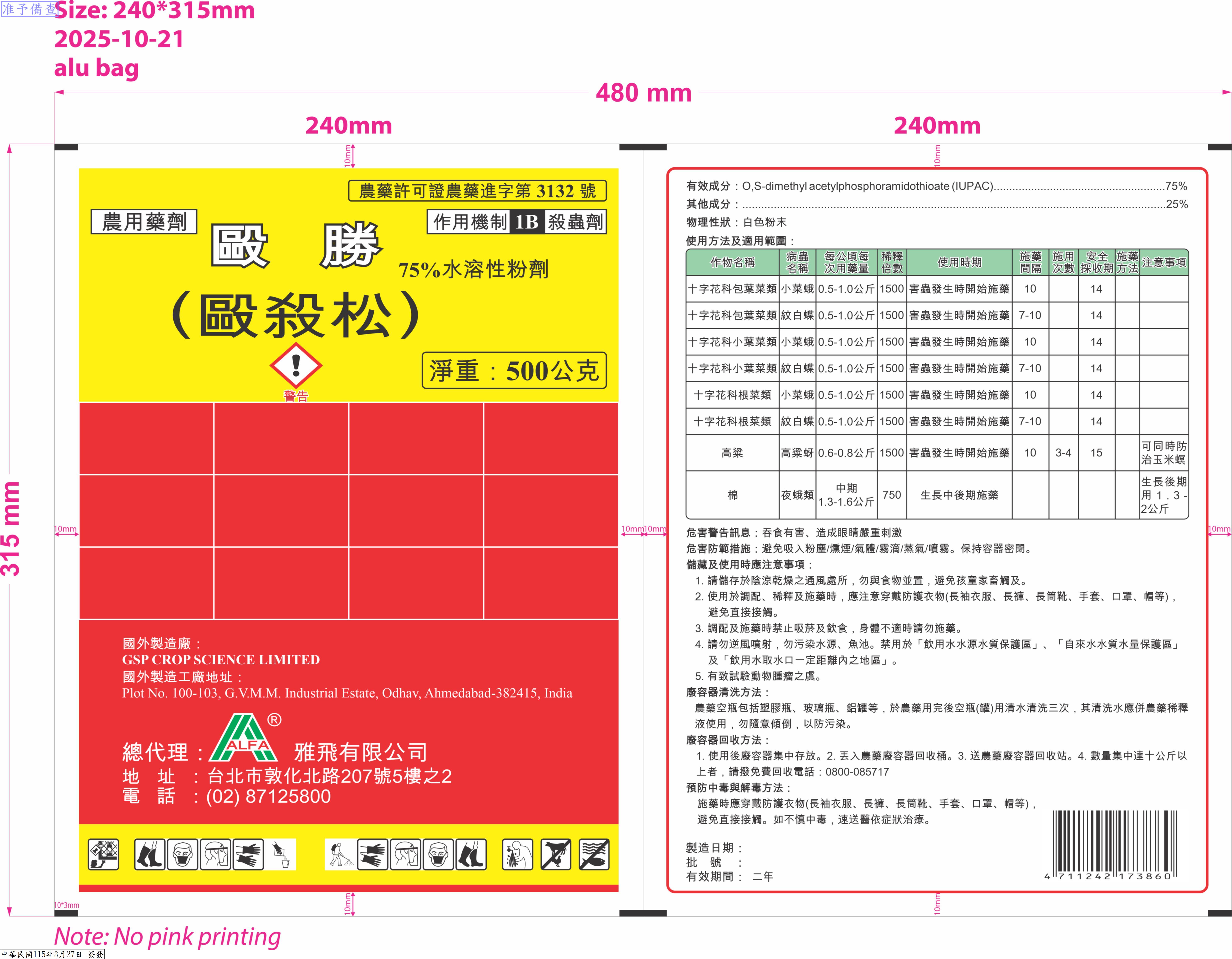Click the face mask pictogram right of the sprayer pictogram
This screenshot has height=959, width=1232.
[x=438, y=854]
